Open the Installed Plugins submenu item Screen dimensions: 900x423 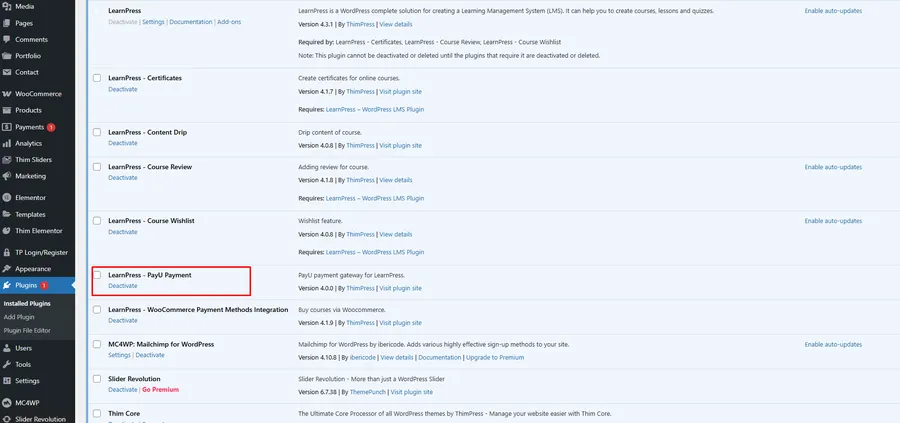27,302
